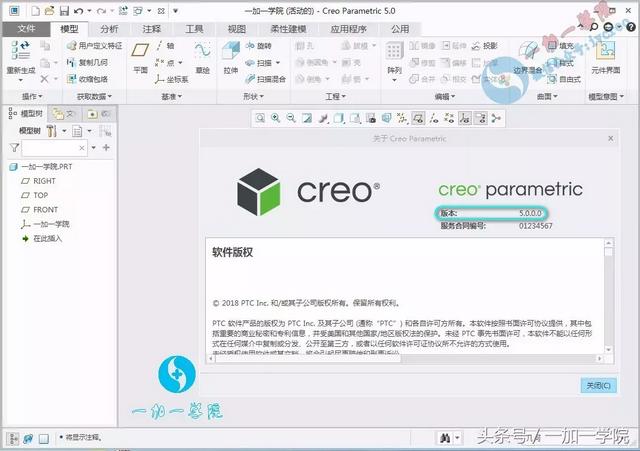The height and width of the screenshot is (451, 640).
Task: Create a datum Plane (平面)
Action: tap(140, 57)
